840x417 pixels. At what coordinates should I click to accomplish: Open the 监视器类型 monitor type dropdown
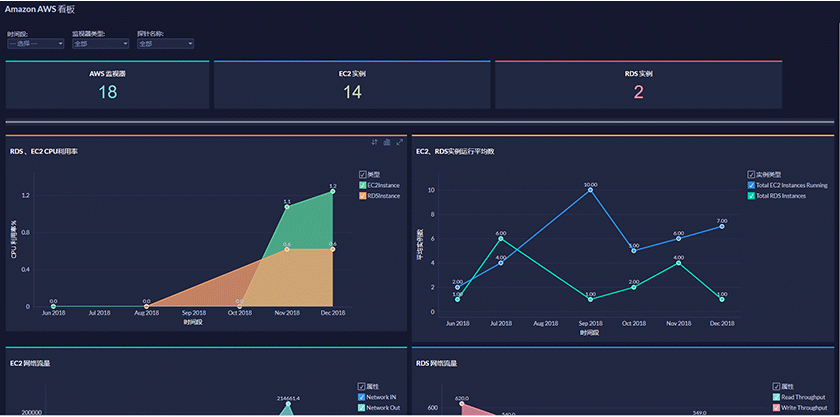[x=101, y=44]
